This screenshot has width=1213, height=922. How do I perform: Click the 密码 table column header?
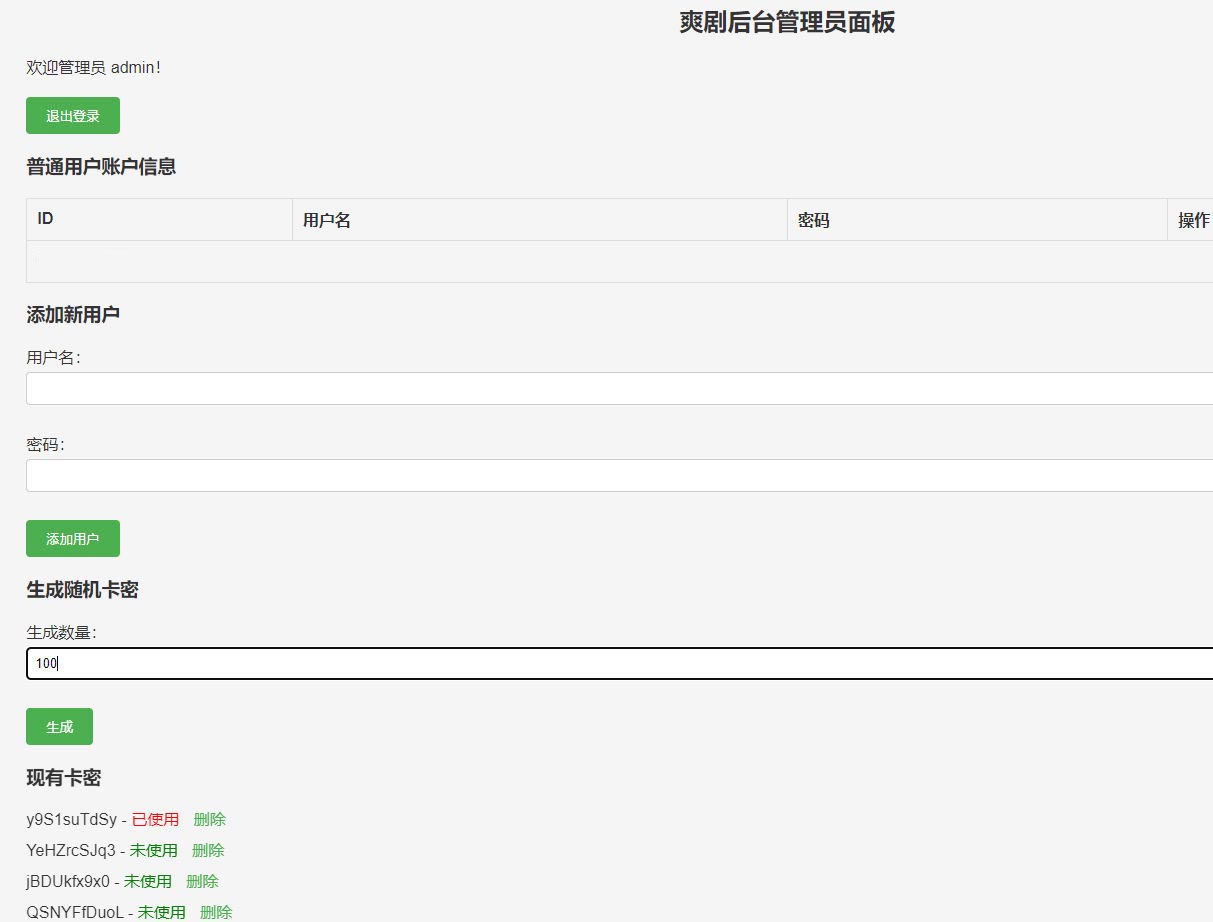pos(814,219)
